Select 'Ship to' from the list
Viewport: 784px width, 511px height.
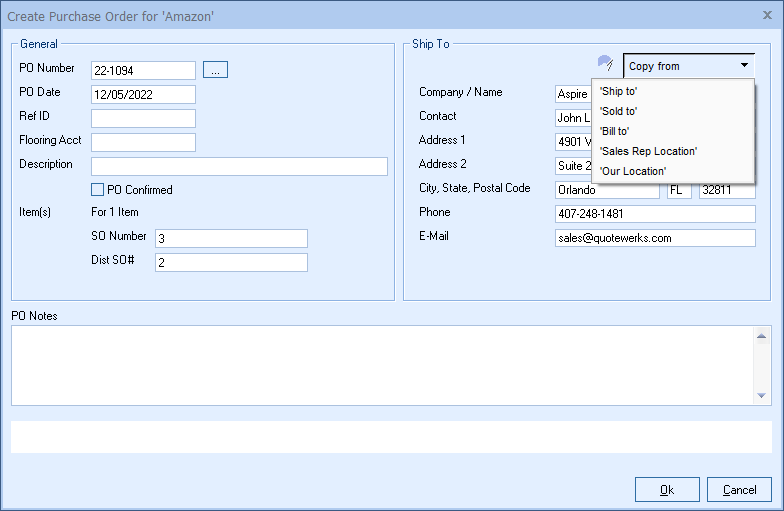click(x=618, y=91)
